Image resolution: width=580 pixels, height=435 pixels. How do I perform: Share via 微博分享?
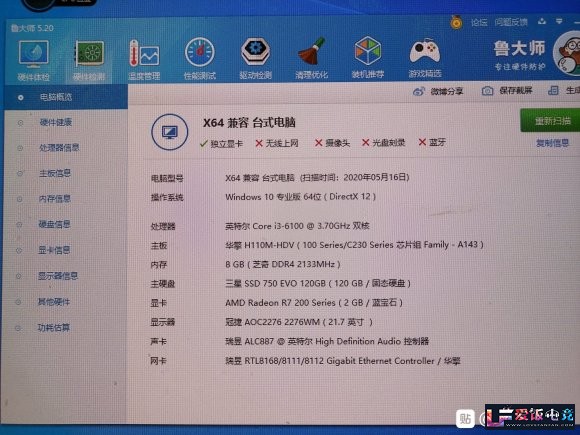(438, 91)
